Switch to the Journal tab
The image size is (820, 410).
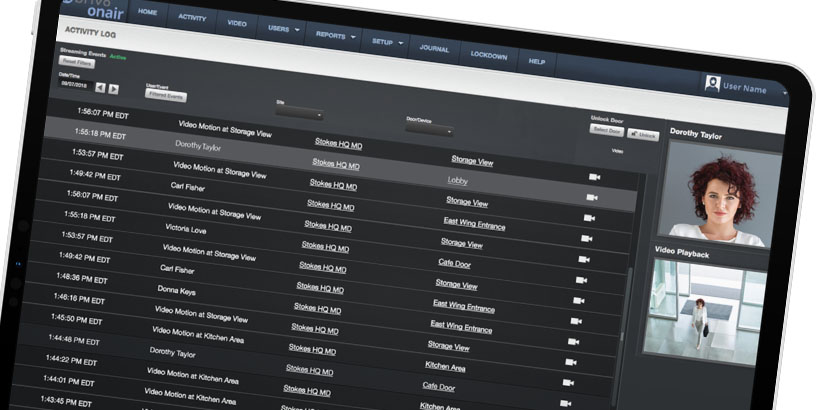tap(434, 48)
